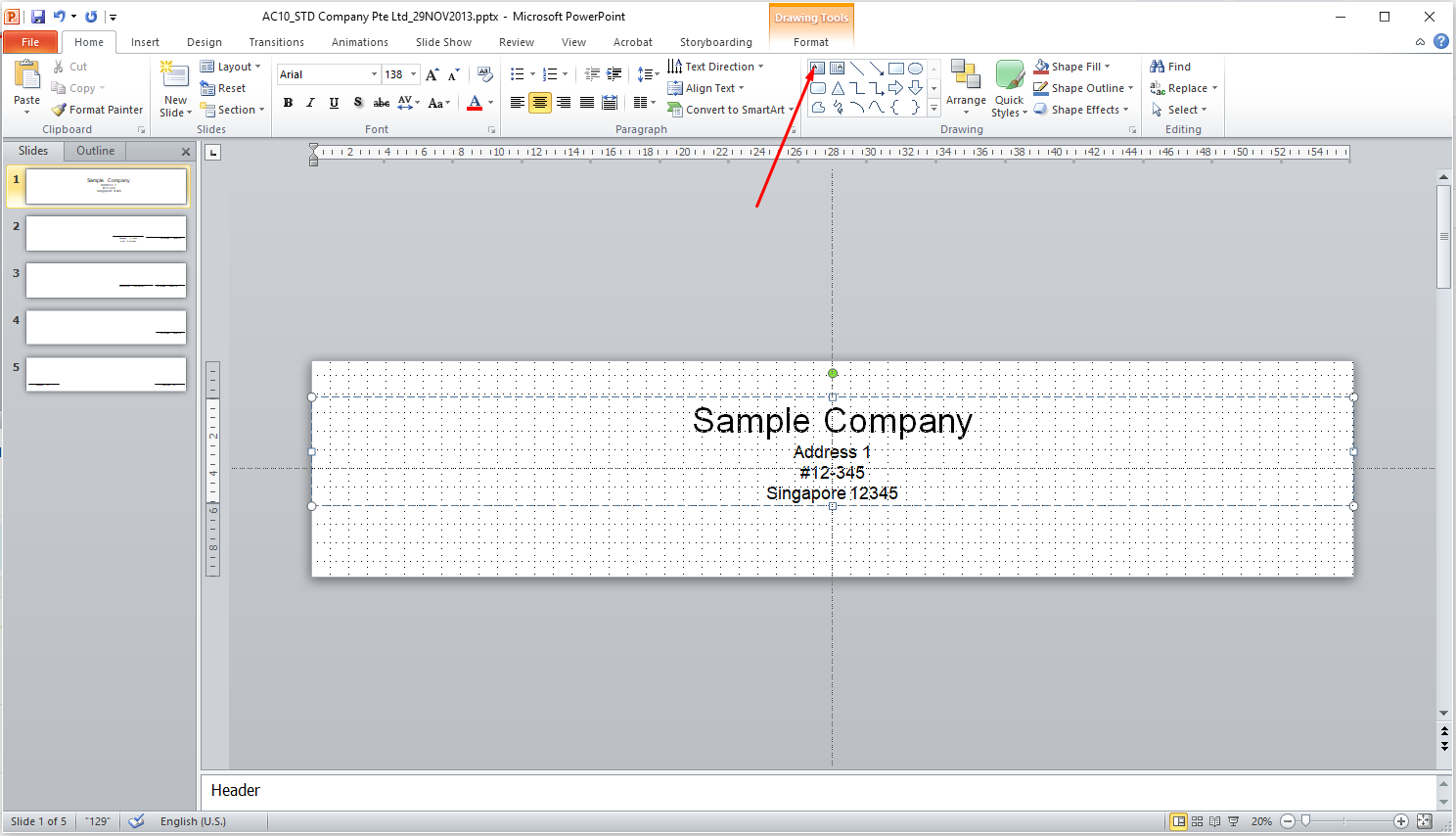Screen dimensions: 1456x836
Task: Select the Rectangle shape
Action: pos(896,69)
